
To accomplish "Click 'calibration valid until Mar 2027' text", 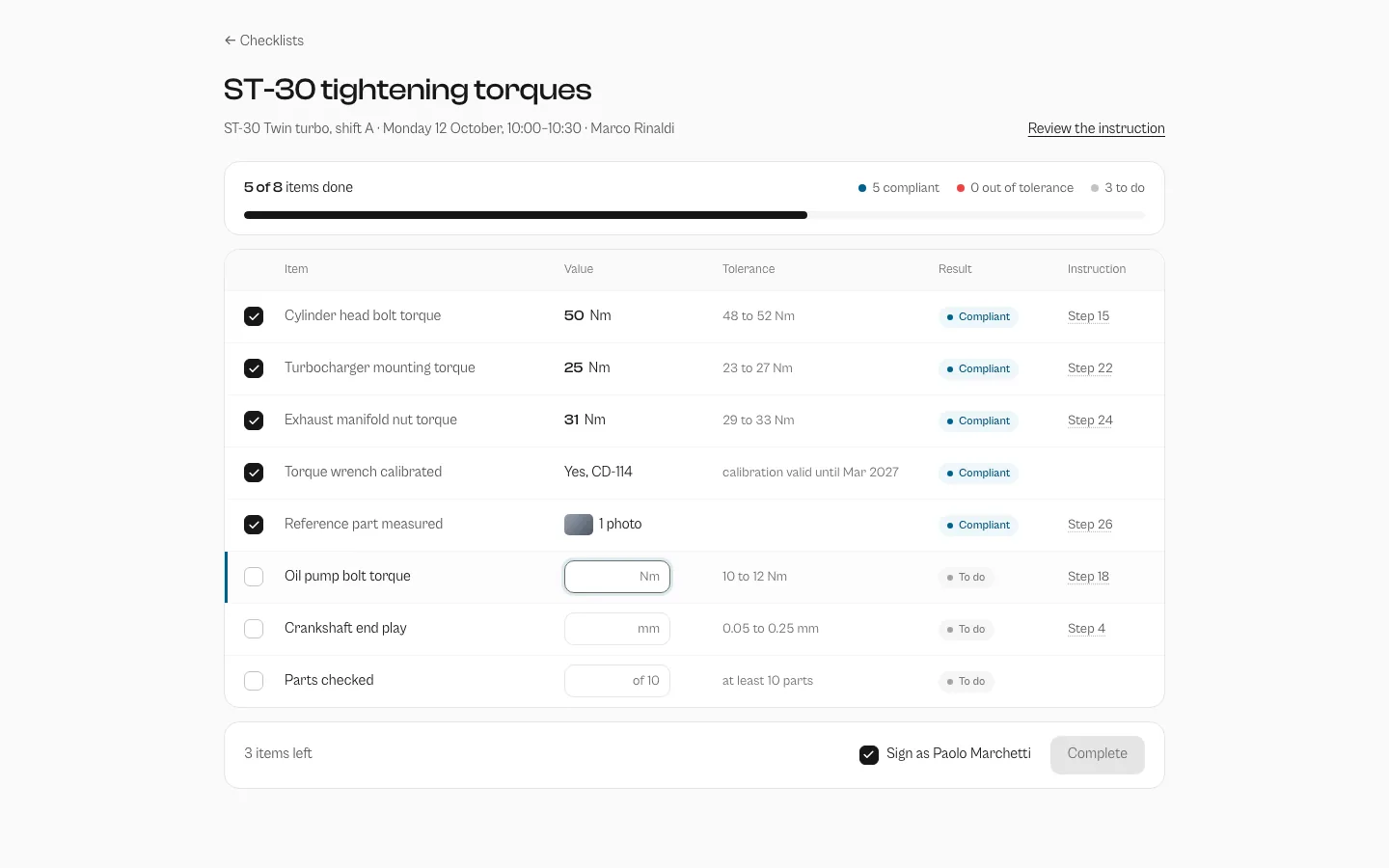I will click(810, 473).
